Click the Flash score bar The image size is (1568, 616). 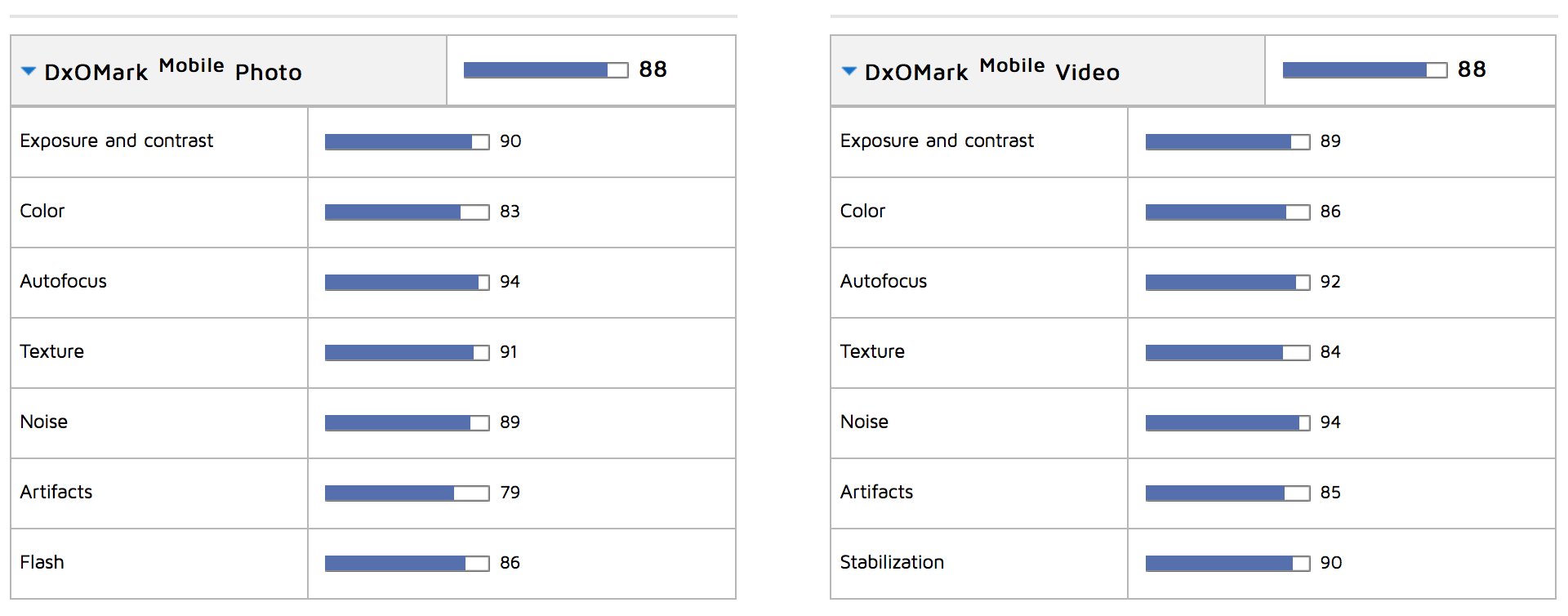click(407, 564)
